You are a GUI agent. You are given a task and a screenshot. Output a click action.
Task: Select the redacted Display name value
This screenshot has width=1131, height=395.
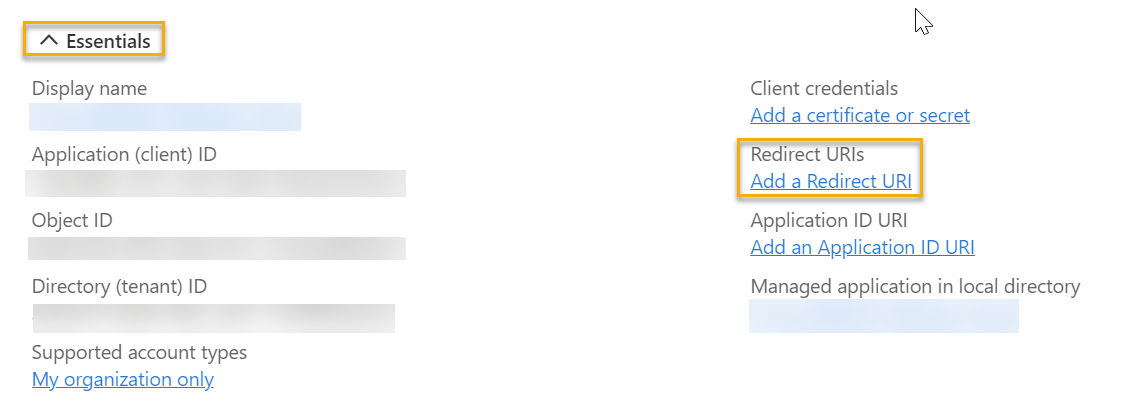pos(164,117)
